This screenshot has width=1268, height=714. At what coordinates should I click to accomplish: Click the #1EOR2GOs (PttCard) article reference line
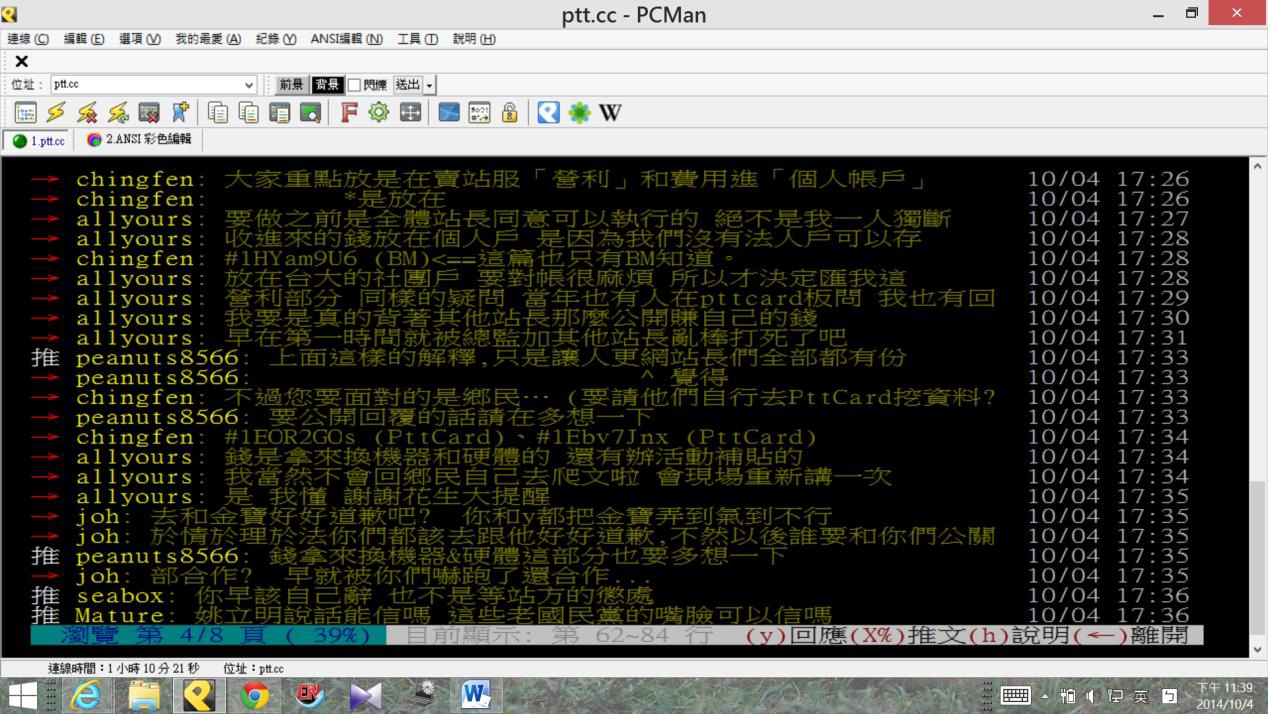[x=521, y=437]
